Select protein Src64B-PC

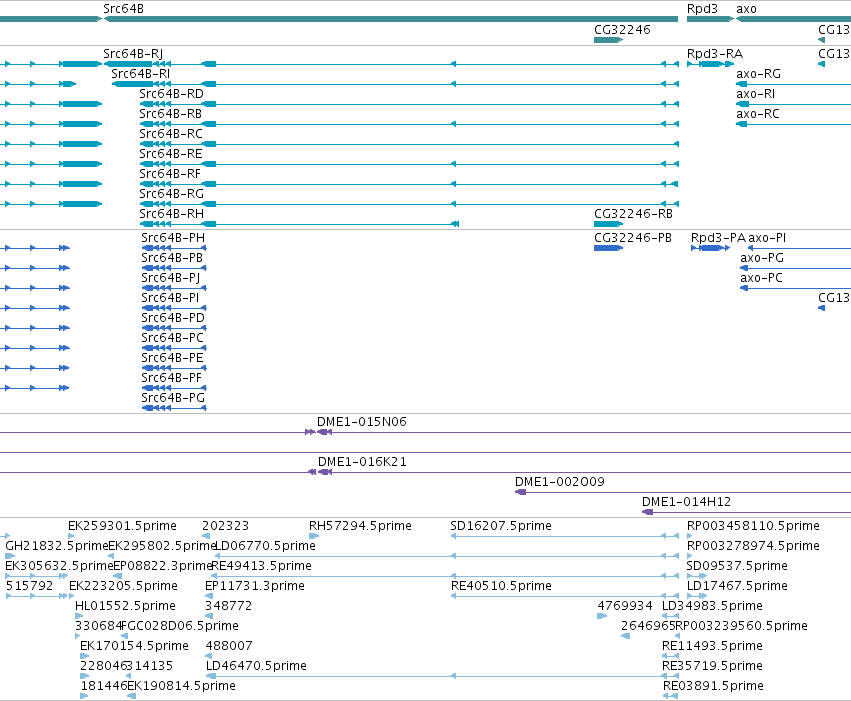[x=173, y=339]
